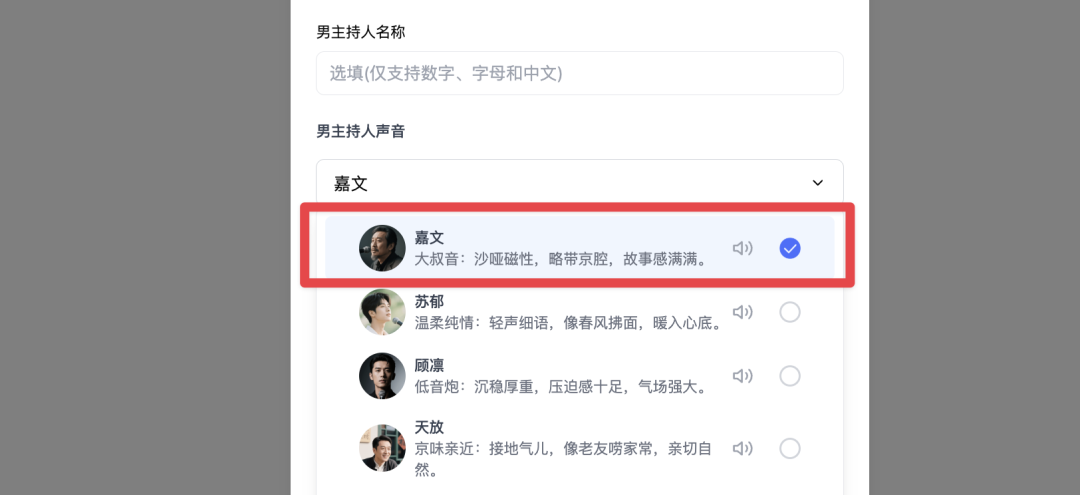Enable the 天放 radio button
The image size is (1080, 495).
point(790,448)
